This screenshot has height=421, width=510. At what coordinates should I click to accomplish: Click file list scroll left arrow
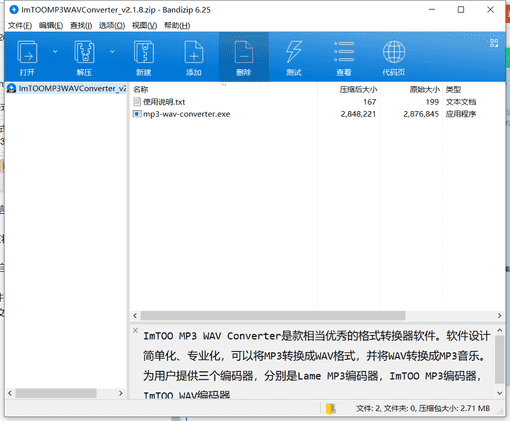pos(135,315)
